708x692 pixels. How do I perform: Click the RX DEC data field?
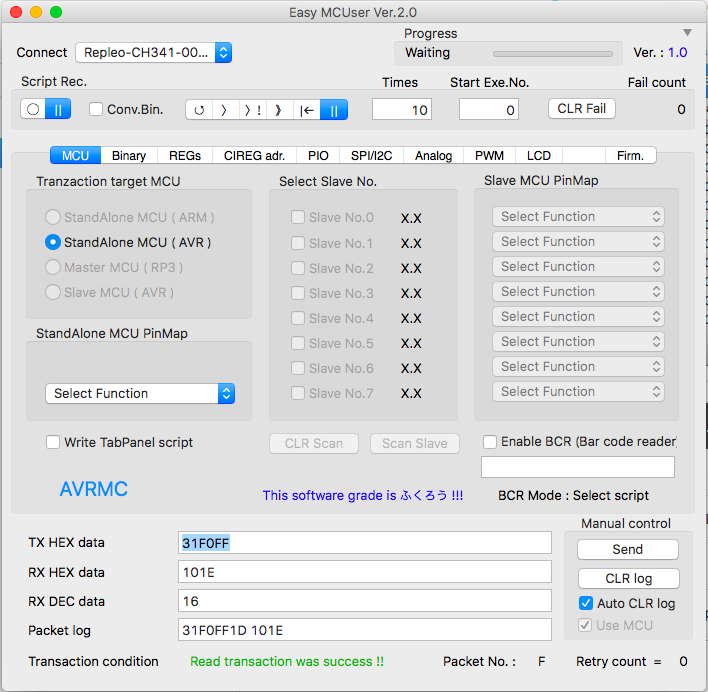tap(365, 601)
